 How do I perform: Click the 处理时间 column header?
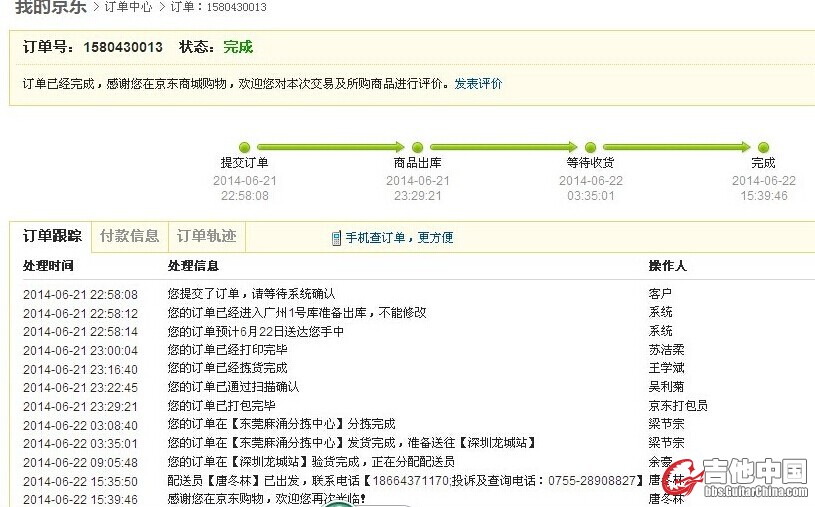click(x=48, y=266)
